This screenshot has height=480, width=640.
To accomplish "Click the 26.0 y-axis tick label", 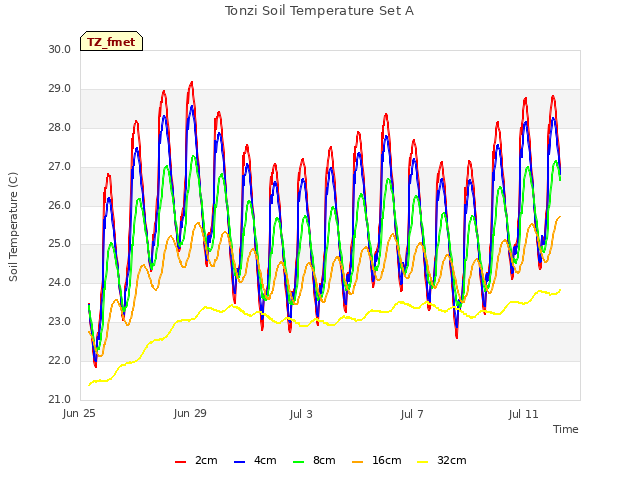I will point(60,205).
